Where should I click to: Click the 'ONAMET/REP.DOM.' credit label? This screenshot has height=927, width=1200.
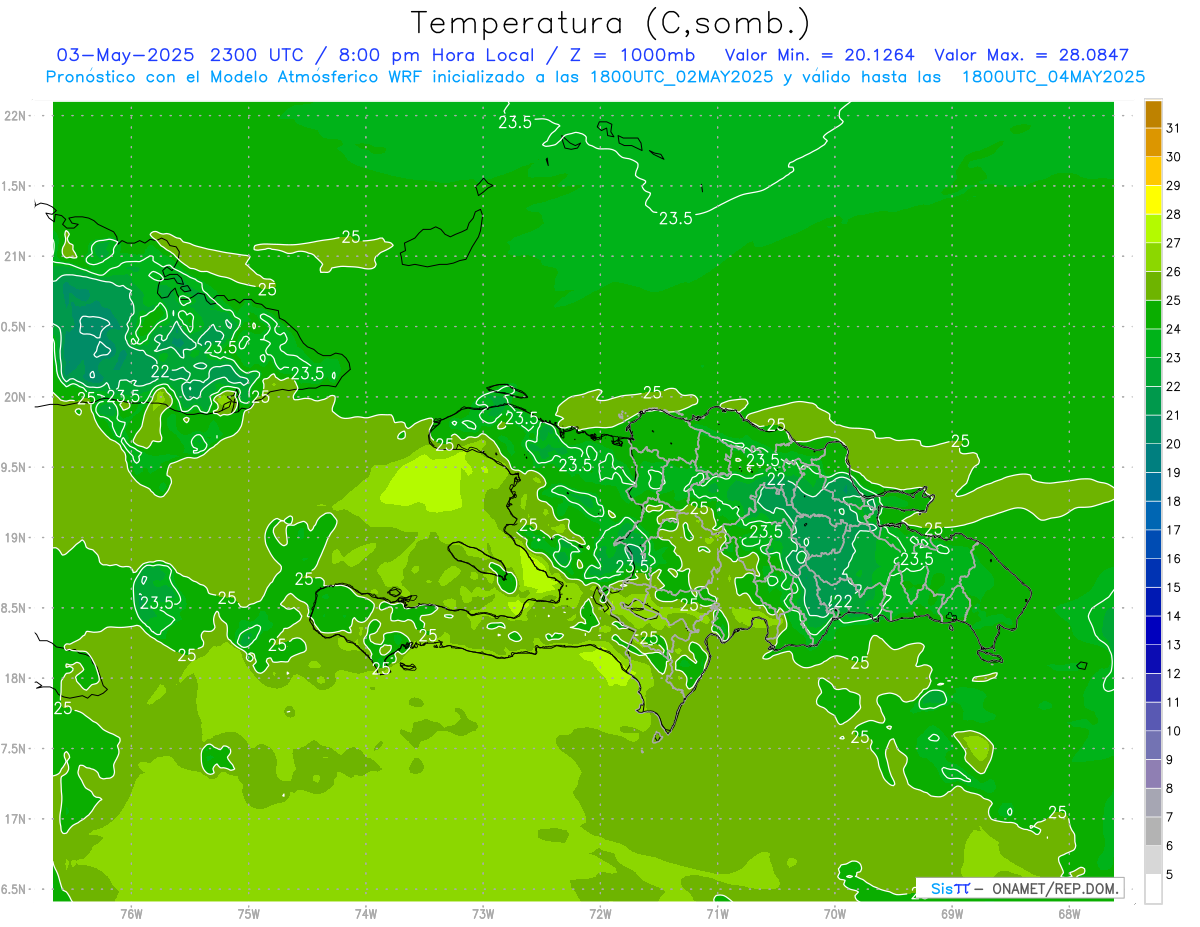click(x=1055, y=888)
